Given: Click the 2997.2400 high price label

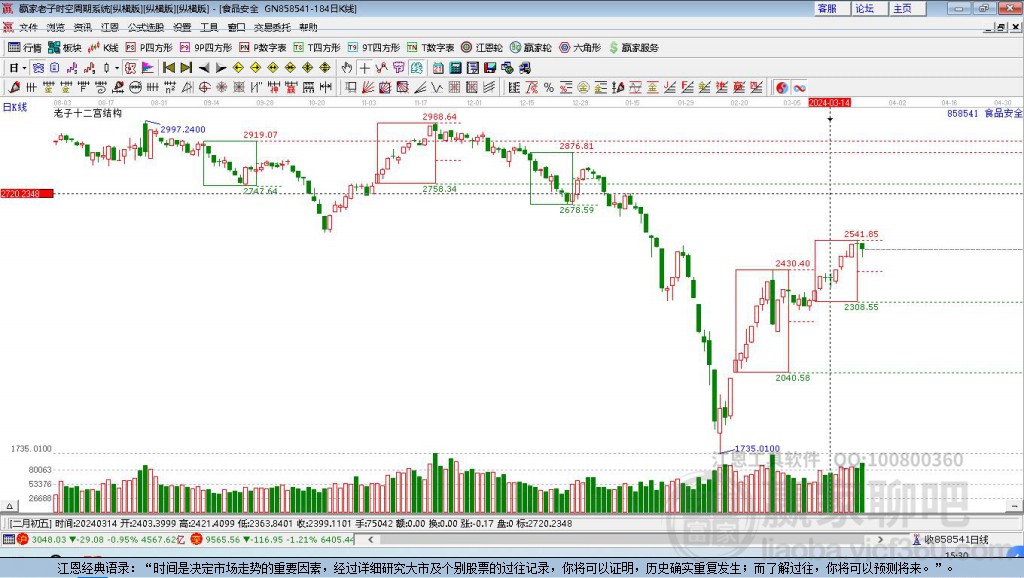Looking at the screenshot, I should click(183, 129).
